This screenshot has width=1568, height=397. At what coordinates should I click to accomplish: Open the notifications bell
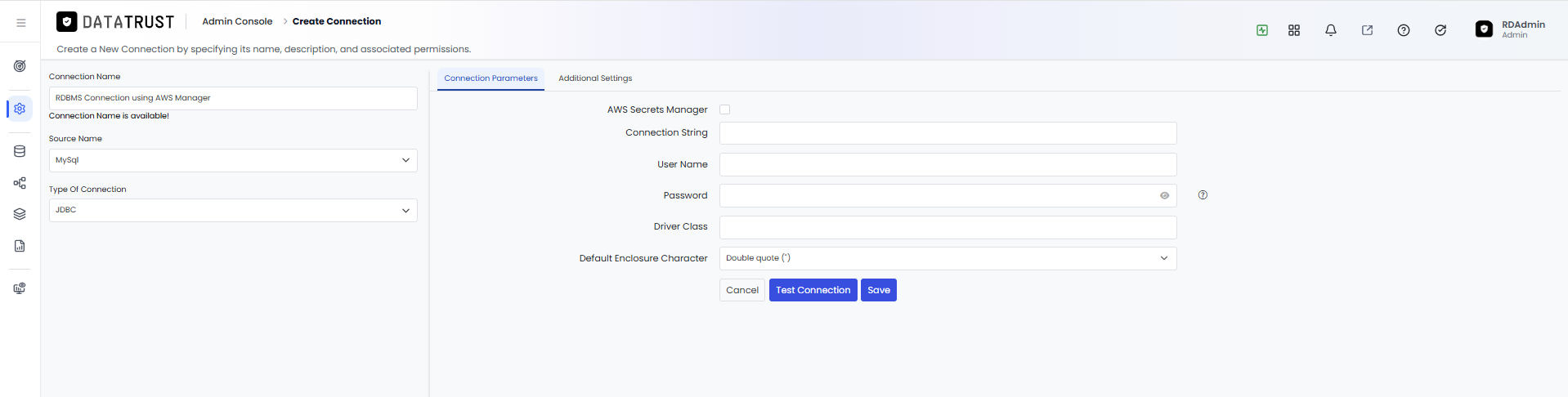click(x=1331, y=30)
